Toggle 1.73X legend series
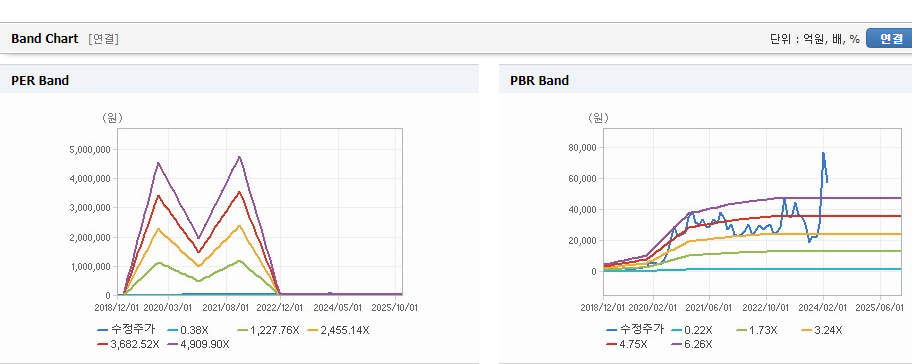 coord(757,330)
